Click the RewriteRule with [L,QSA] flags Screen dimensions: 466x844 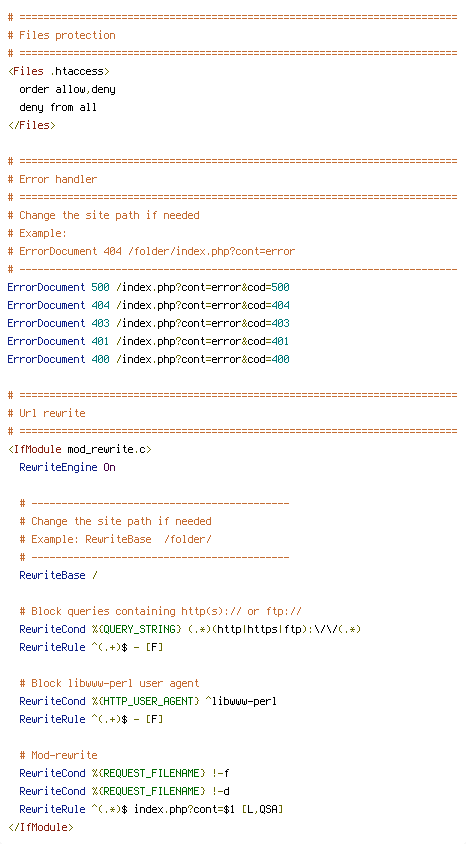(x=151, y=809)
